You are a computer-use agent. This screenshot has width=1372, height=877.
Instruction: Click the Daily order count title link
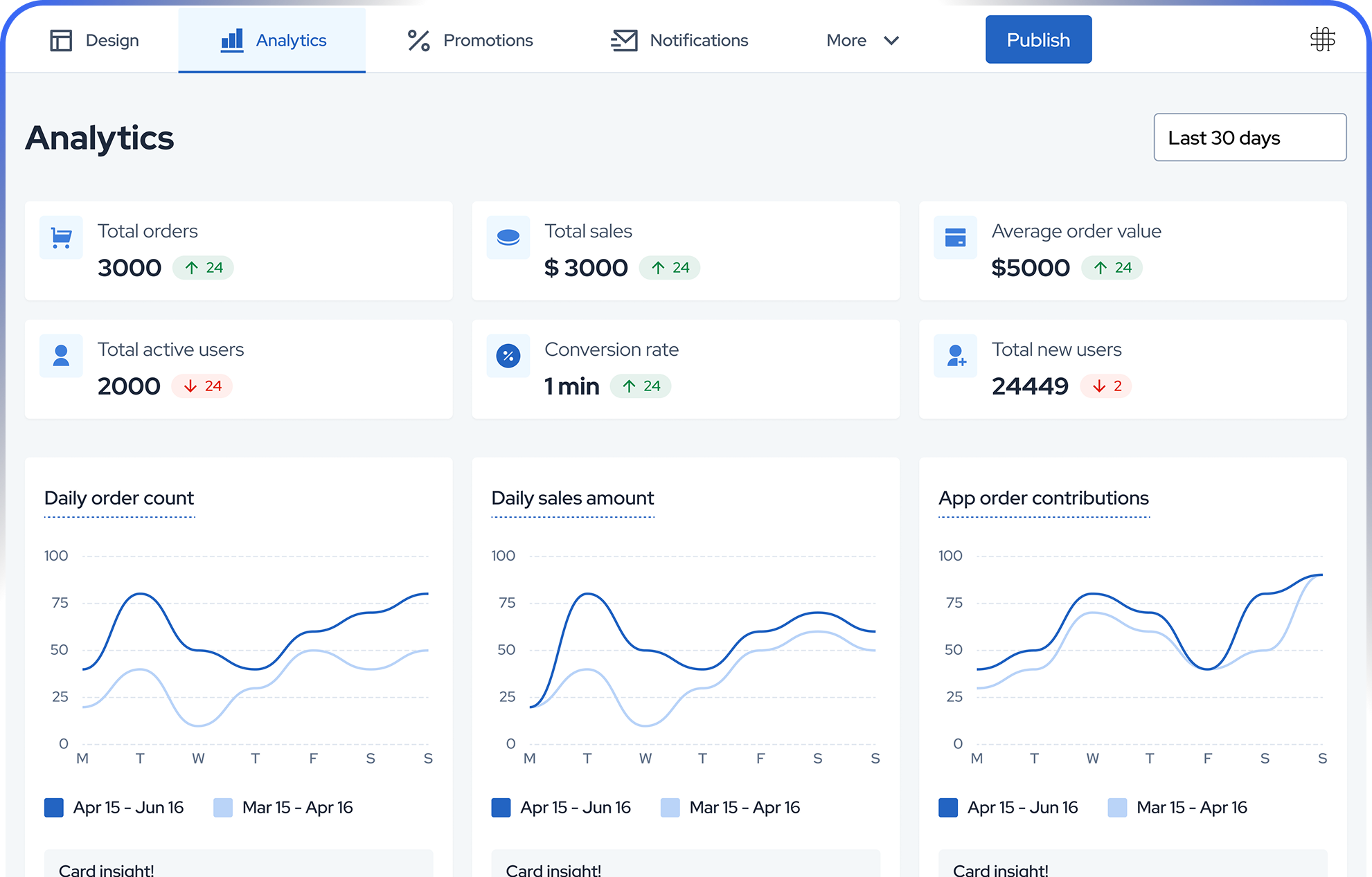(119, 498)
